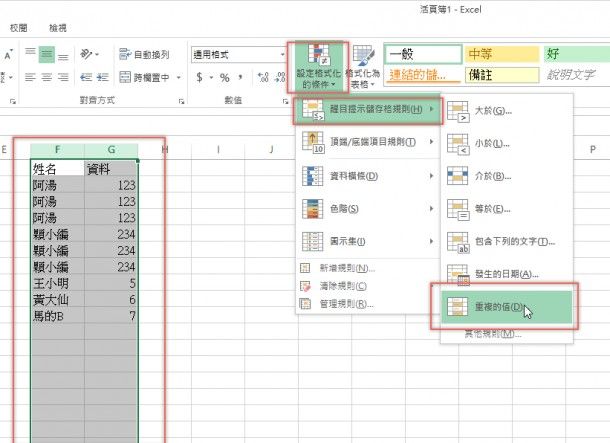Choose 發生的日期(A) date occurring rule

pyautogui.click(x=507, y=274)
